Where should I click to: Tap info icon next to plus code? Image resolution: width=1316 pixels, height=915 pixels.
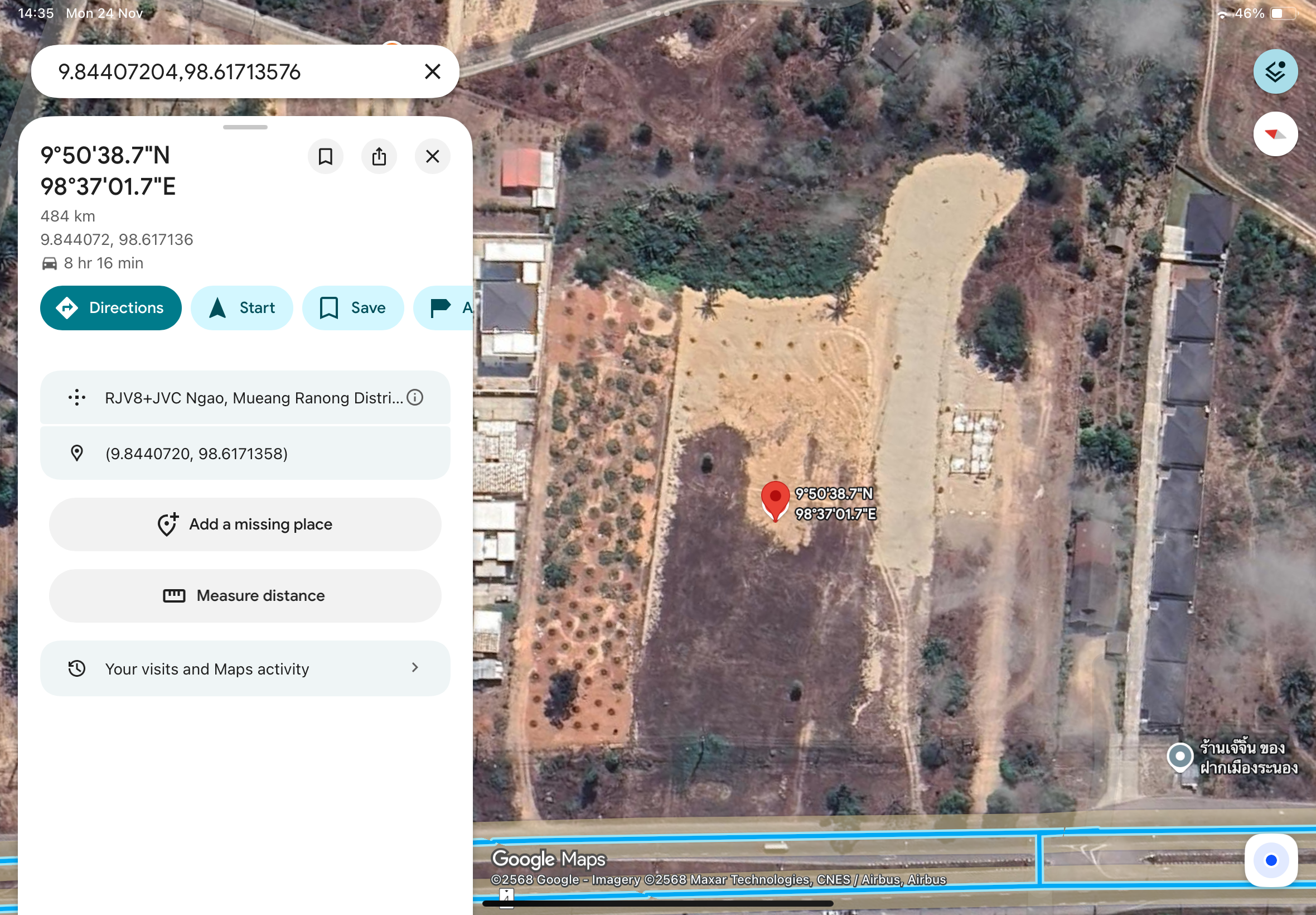click(415, 397)
